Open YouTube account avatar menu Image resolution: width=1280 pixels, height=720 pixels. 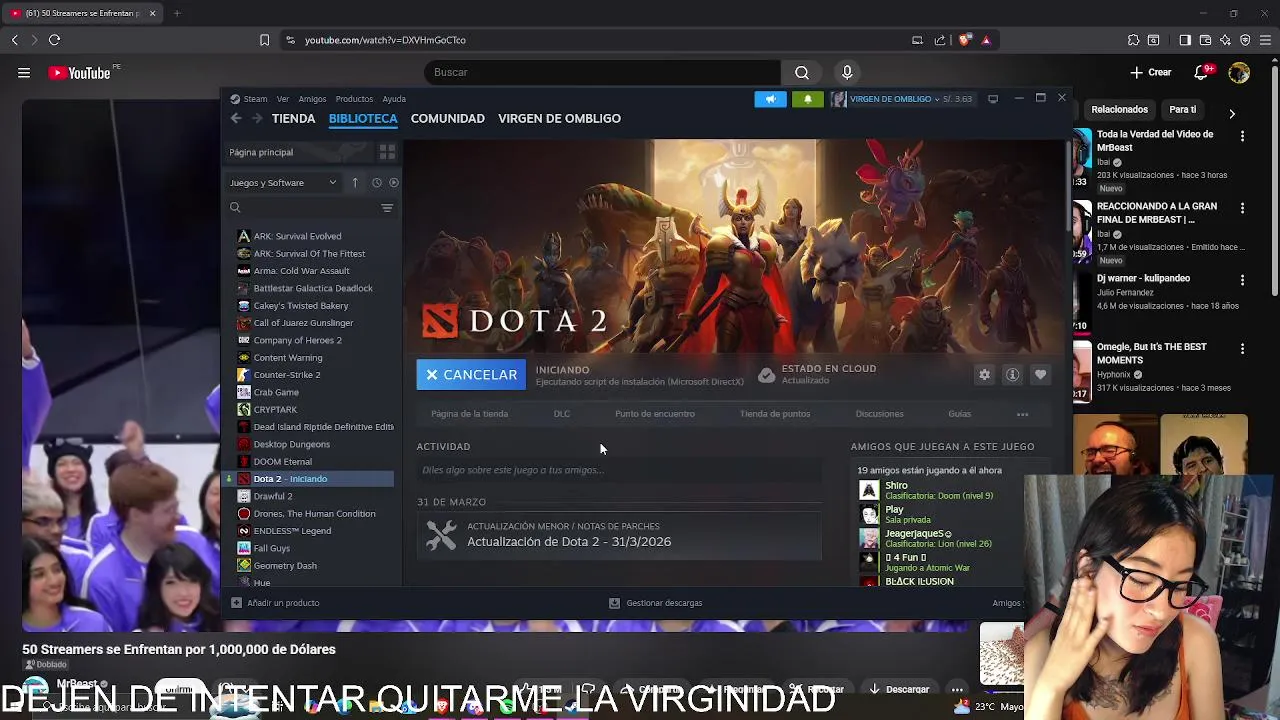click(1239, 72)
